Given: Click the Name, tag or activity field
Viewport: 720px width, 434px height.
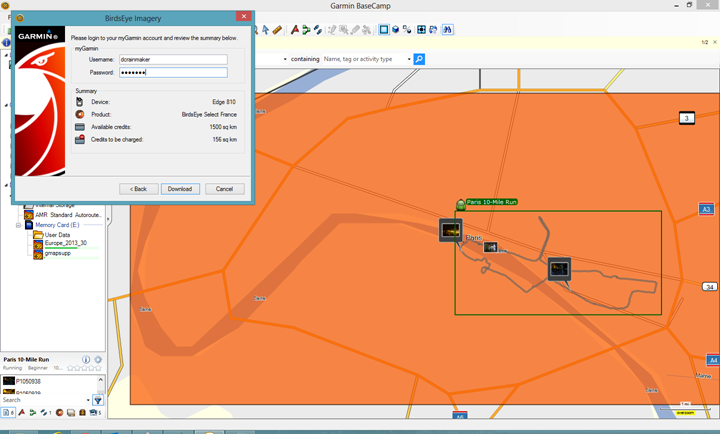Looking at the screenshot, I should pos(363,59).
